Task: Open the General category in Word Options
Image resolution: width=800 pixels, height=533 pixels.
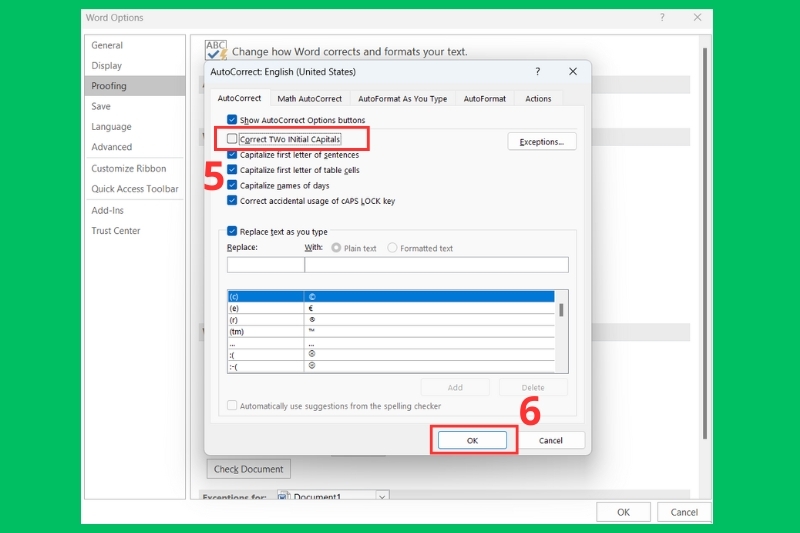Action: (x=135, y=45)
